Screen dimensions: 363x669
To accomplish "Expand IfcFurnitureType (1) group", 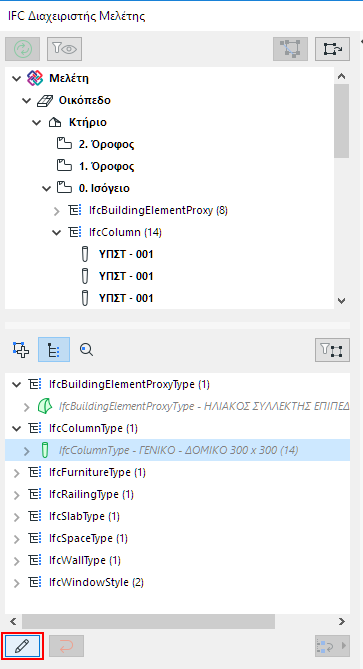I will pyautogui.click(x=17, y=473).
